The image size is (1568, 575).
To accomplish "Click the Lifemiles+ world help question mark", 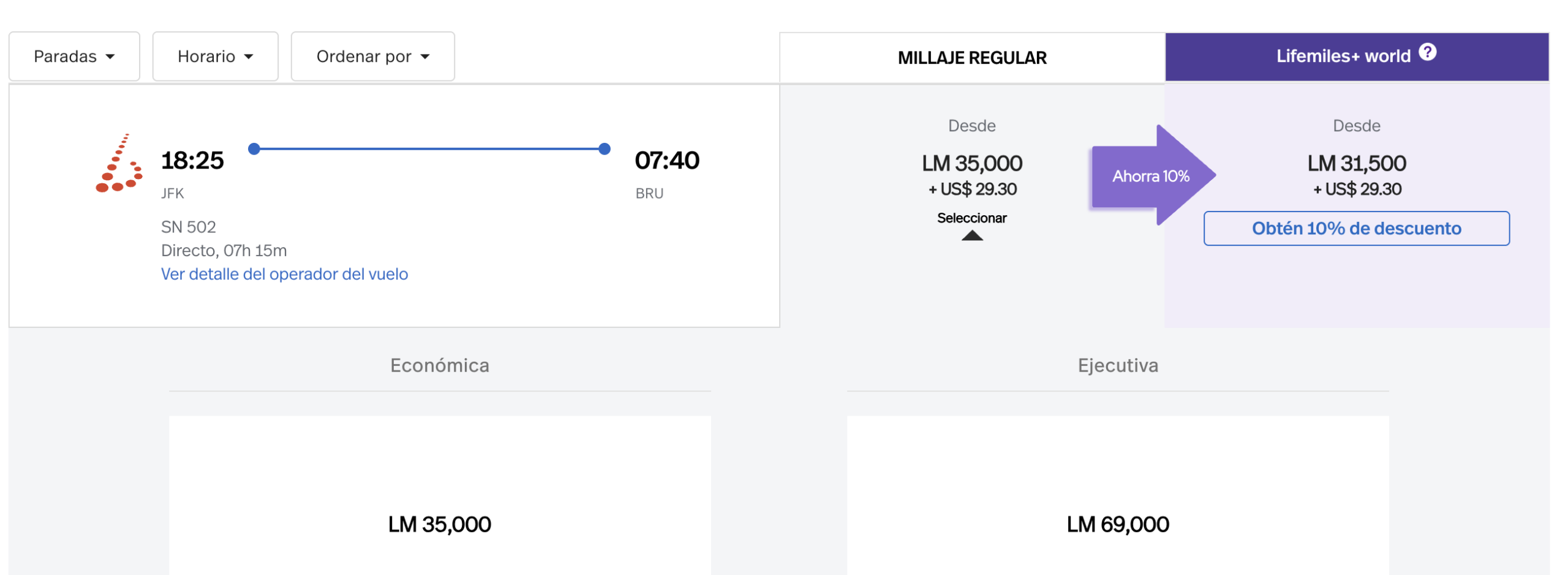I will click(1427, 53).
